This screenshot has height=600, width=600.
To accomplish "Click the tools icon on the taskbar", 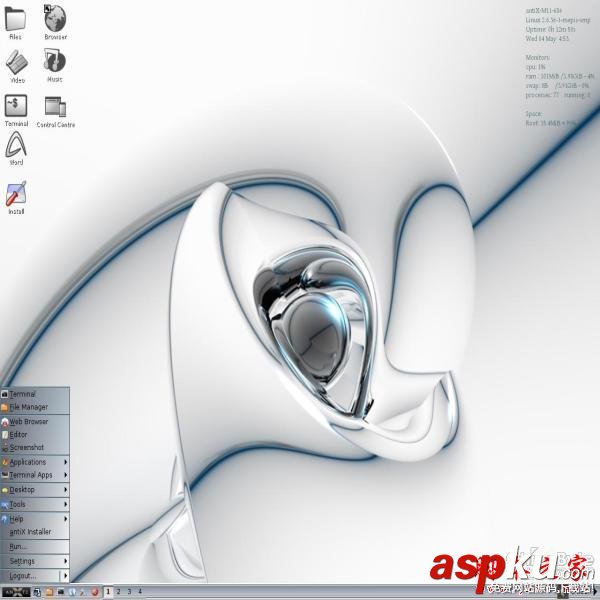I will coord(82,592).
